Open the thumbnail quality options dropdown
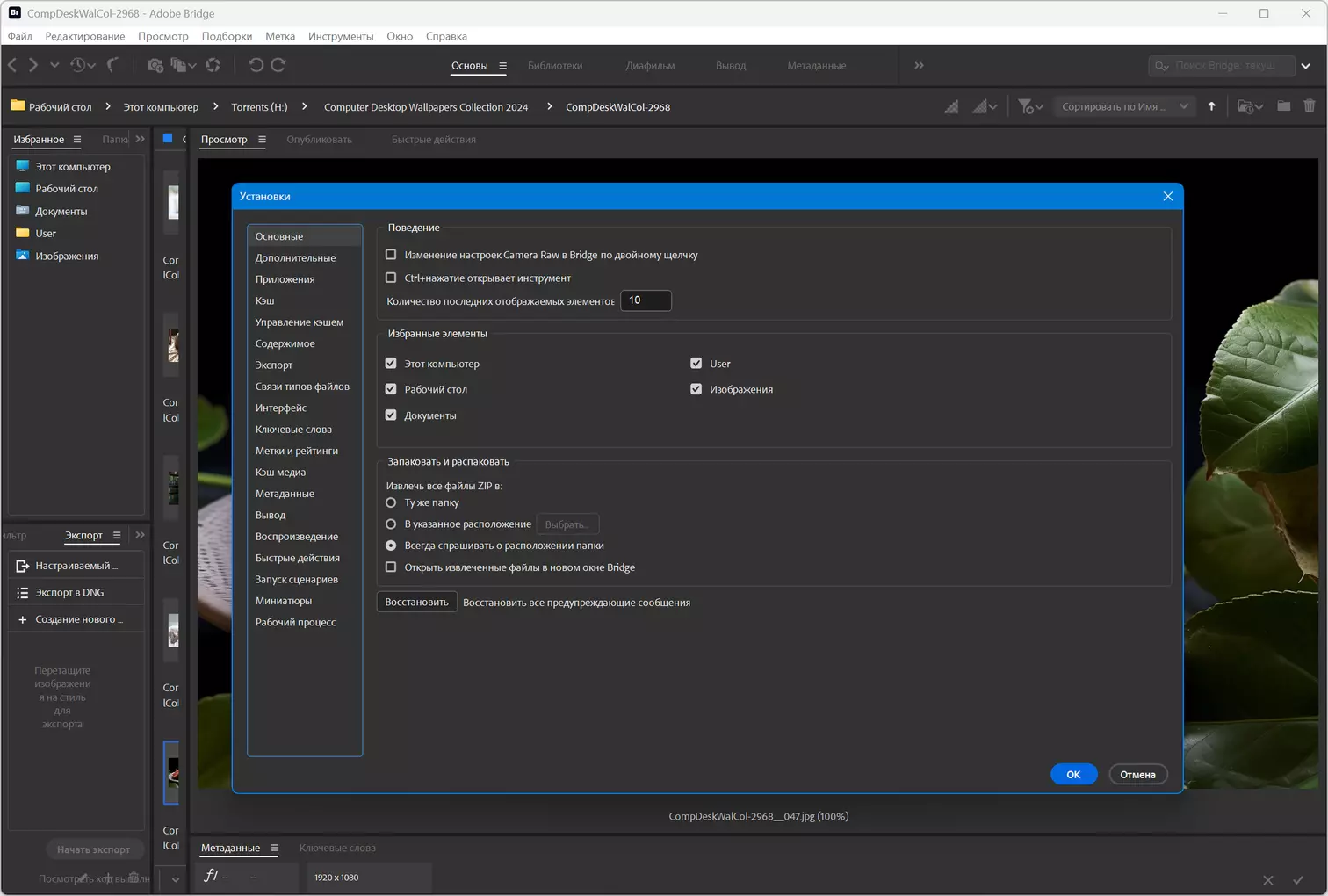Screen dimensions: 1328x896 coord(984,106)
